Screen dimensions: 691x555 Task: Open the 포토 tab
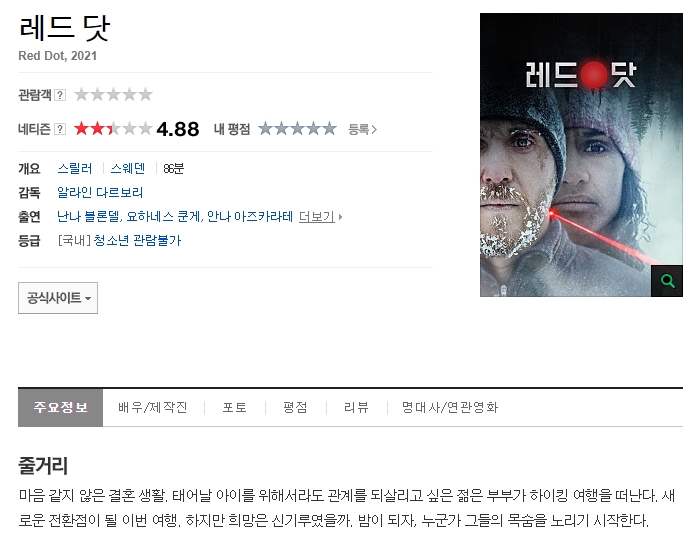(x=234, y=407)
